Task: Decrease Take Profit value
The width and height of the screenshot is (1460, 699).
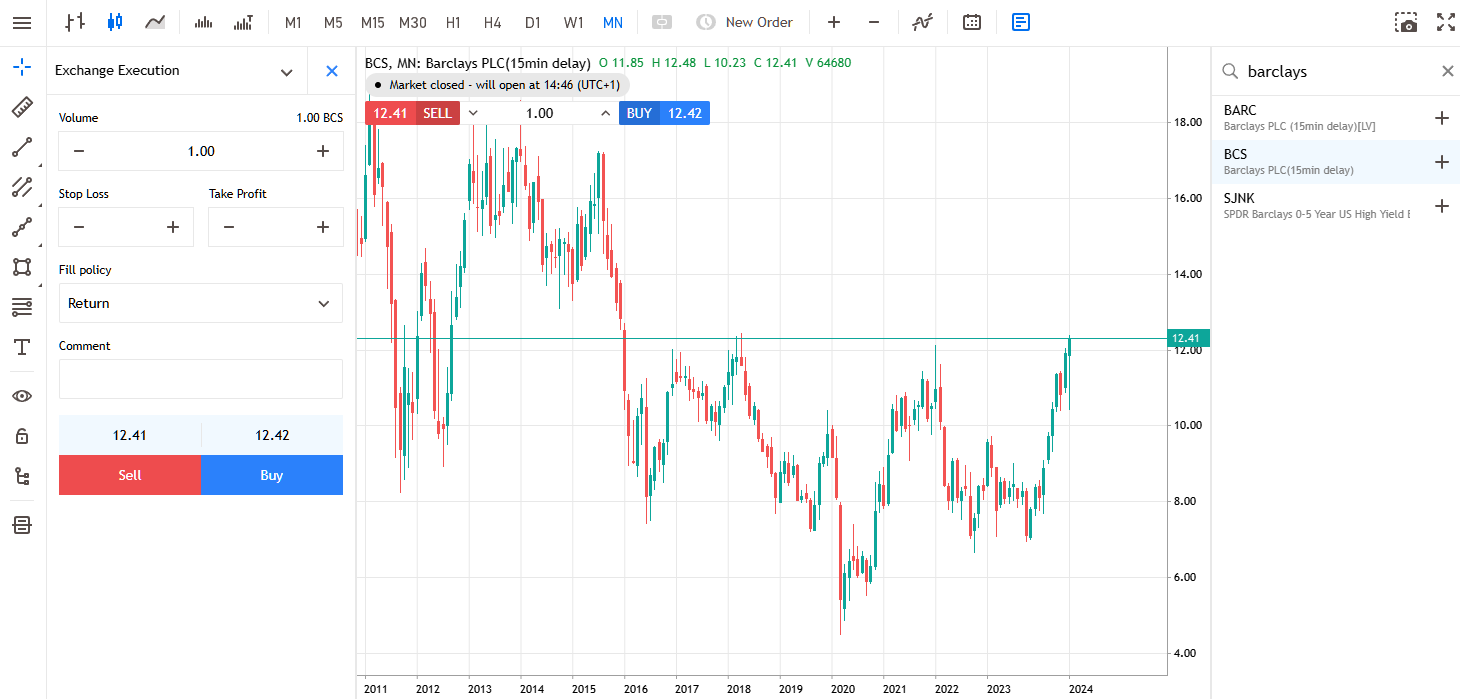Action: tap(229, 227)
